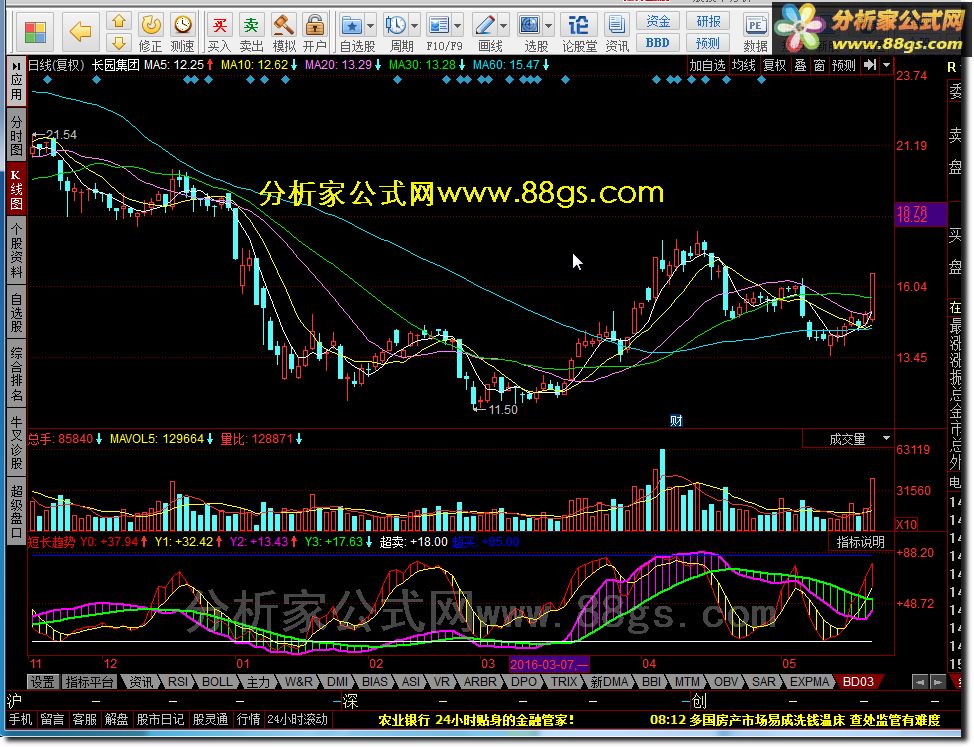
Task: Click the BBD toolbar button
Action: click(x=658, y=43)
